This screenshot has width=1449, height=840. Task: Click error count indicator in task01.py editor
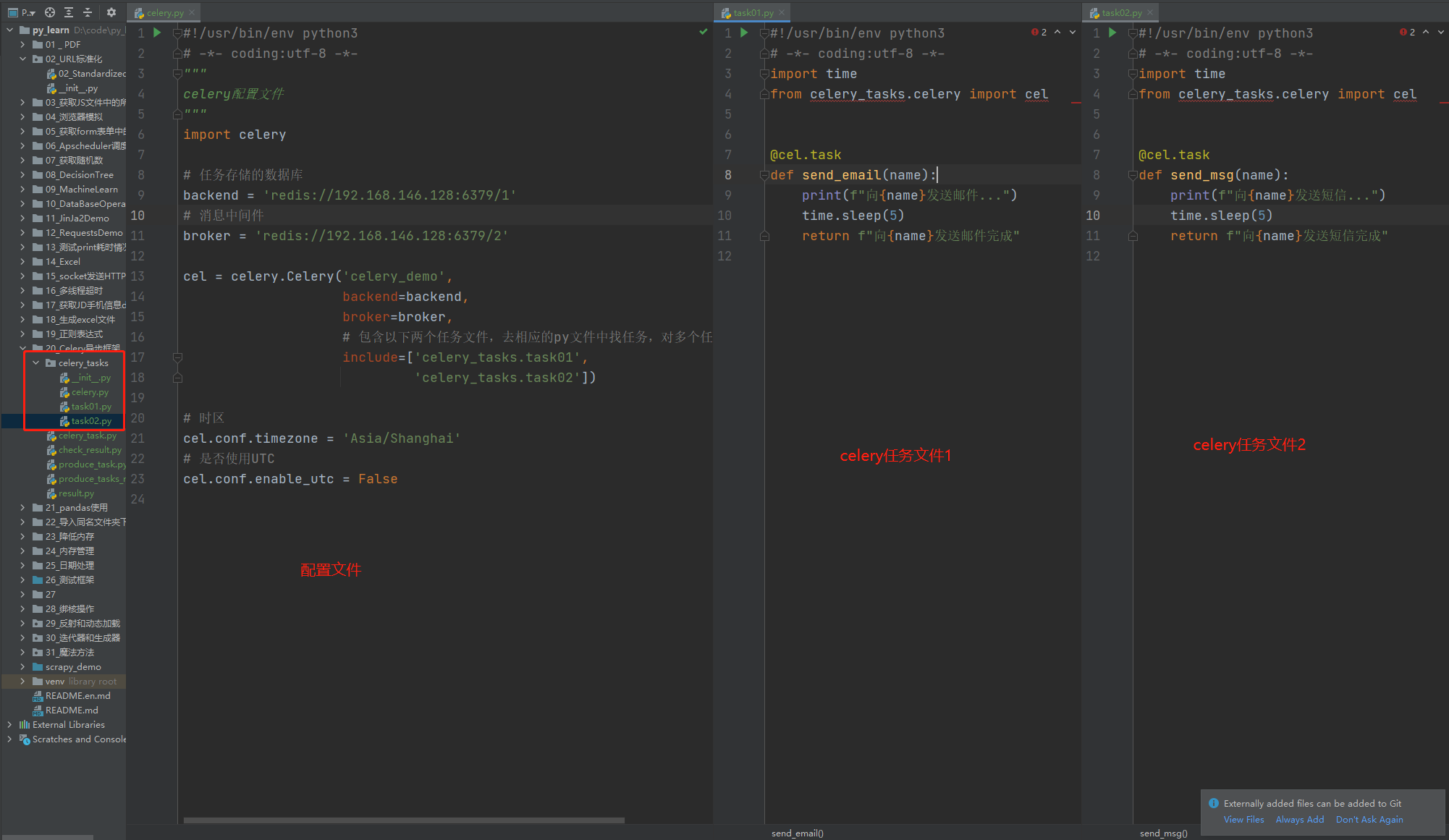pos(1039,32)
